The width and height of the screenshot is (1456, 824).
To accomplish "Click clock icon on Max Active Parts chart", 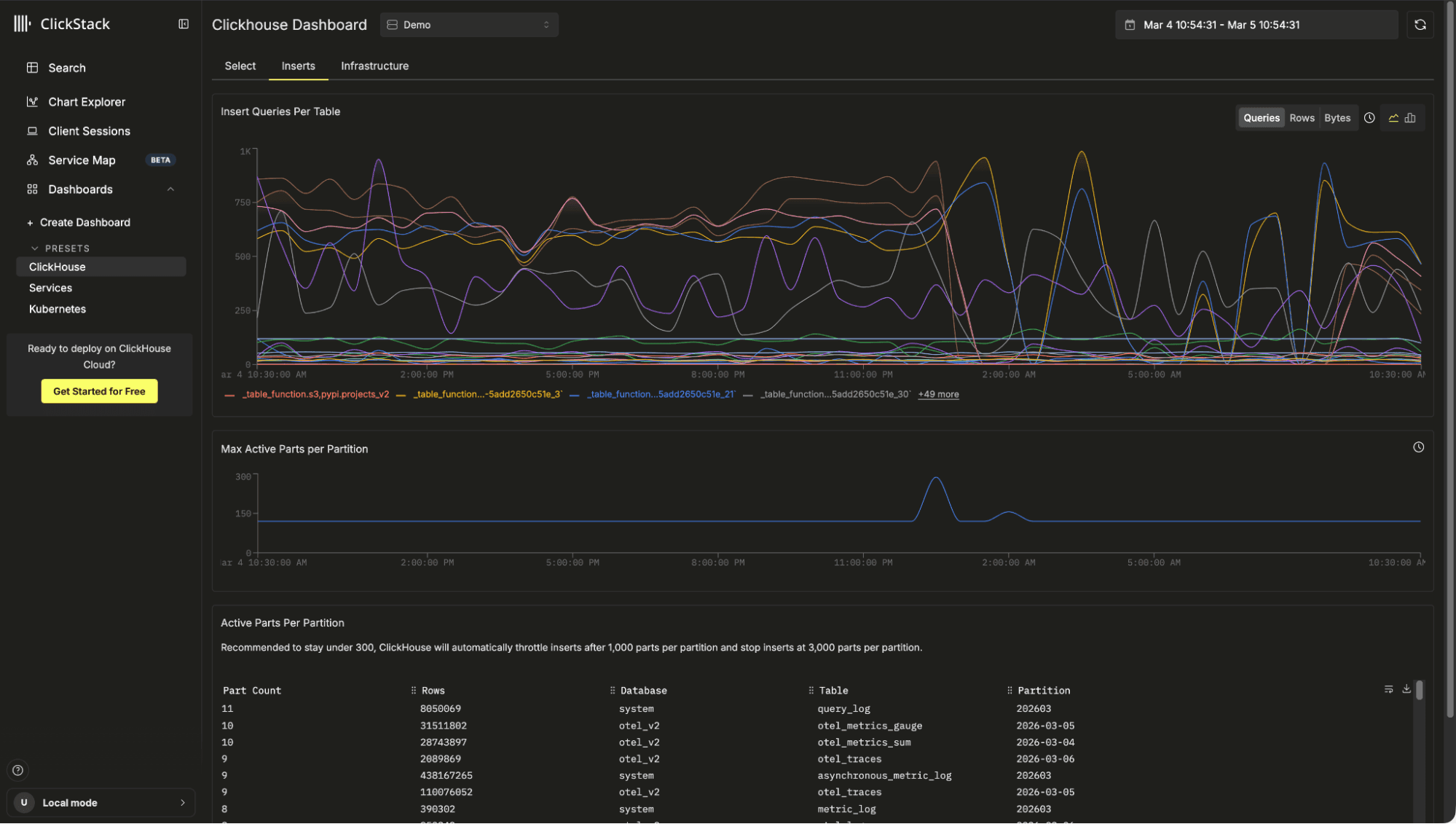I will (1418, 447).
